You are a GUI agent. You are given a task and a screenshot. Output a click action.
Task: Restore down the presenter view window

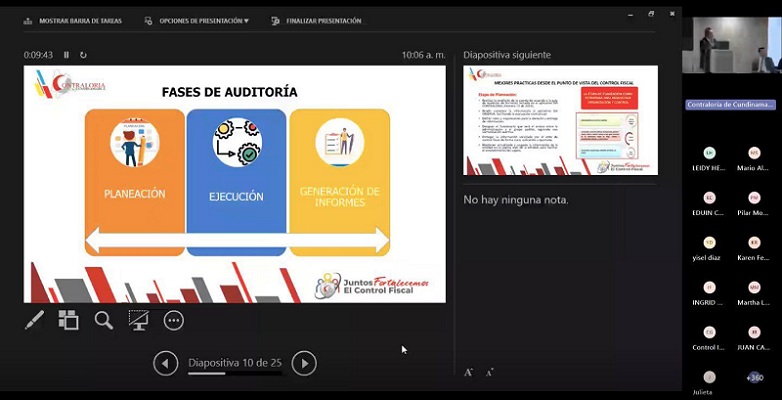click(651, 14)
